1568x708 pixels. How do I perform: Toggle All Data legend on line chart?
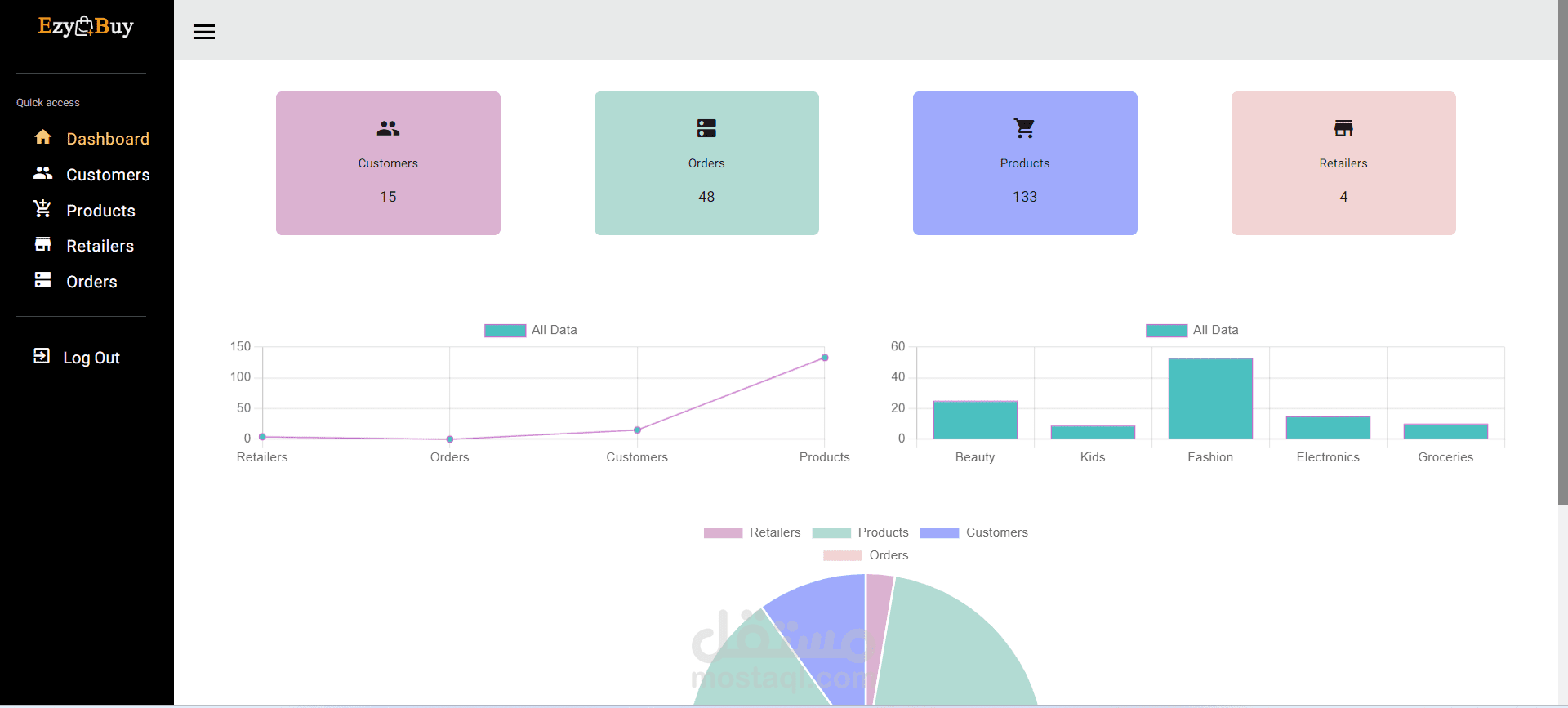(x=531, y=330)
